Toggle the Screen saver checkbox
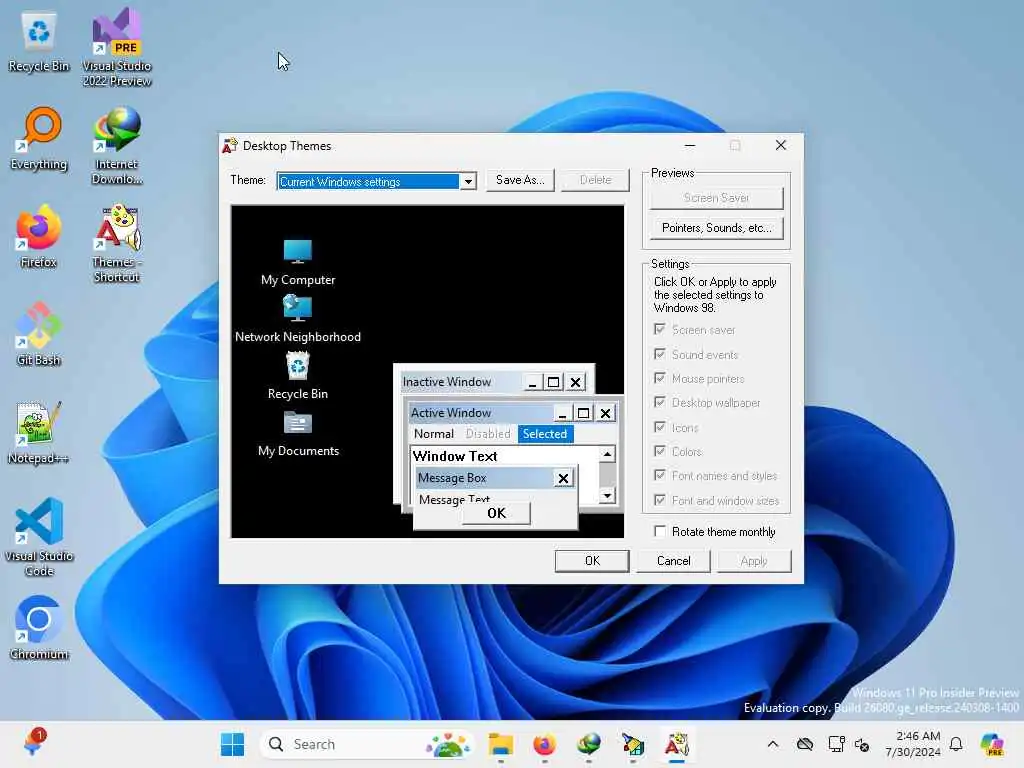The image size is (1024, 768). tap(660, 329)
